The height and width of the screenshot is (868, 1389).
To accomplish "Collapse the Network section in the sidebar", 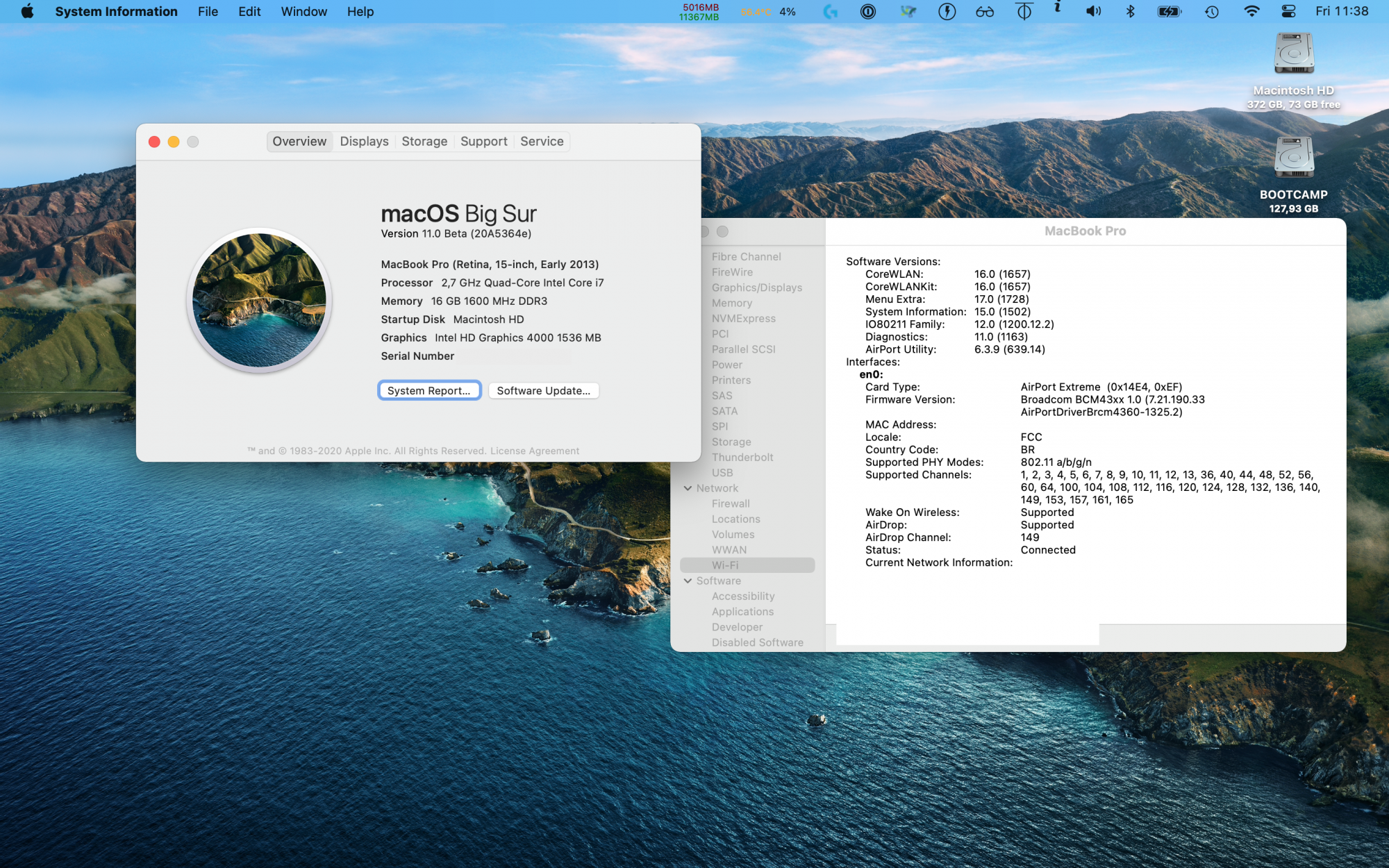I will coord(688,488).
